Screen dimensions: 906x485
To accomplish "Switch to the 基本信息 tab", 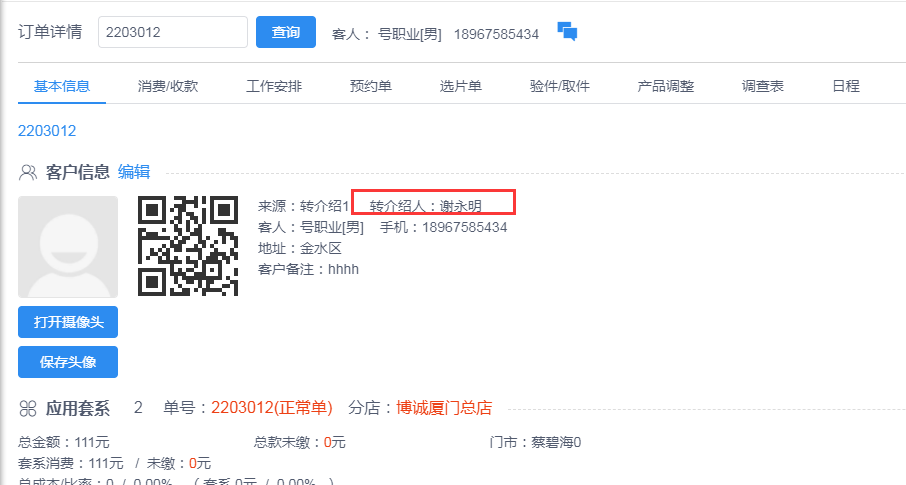I will pos(62,86).
